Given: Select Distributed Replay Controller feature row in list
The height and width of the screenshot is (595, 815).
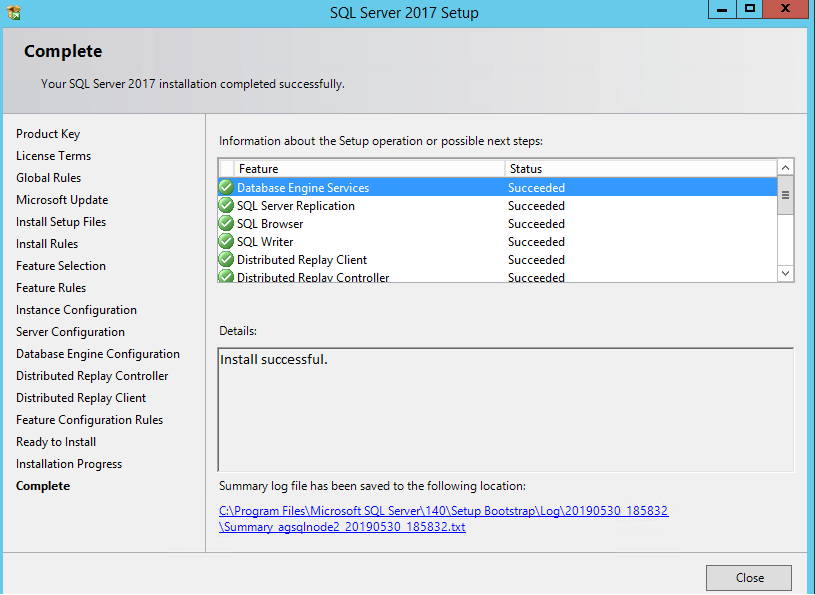Looking at the screenshot, I should point(498,276).
